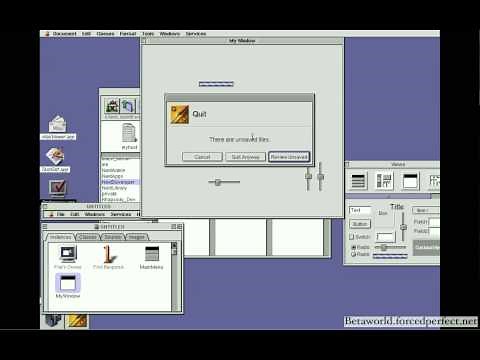Click the Interface Builder icon in Quit dialog
Image resolution: width=480 pixels, height=360 pixels.
[180, 114]
